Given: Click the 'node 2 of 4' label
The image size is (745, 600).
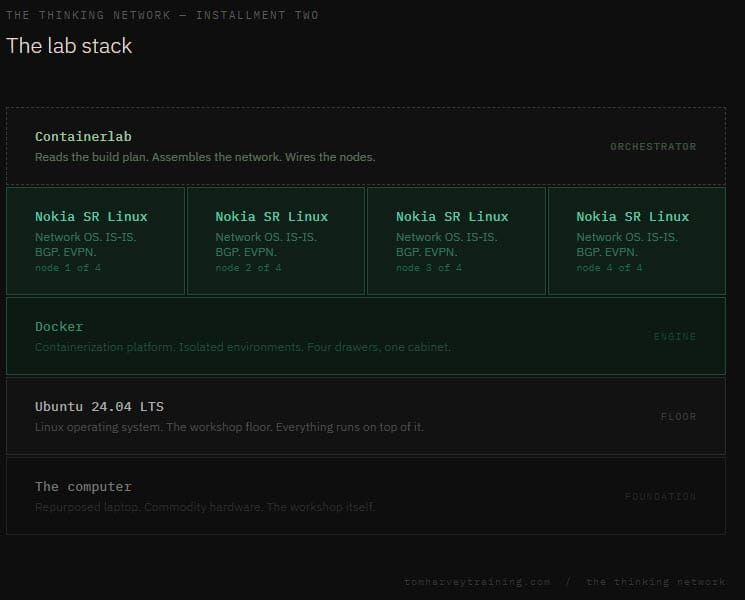Looking at the screenshot, I should [248, 268].
